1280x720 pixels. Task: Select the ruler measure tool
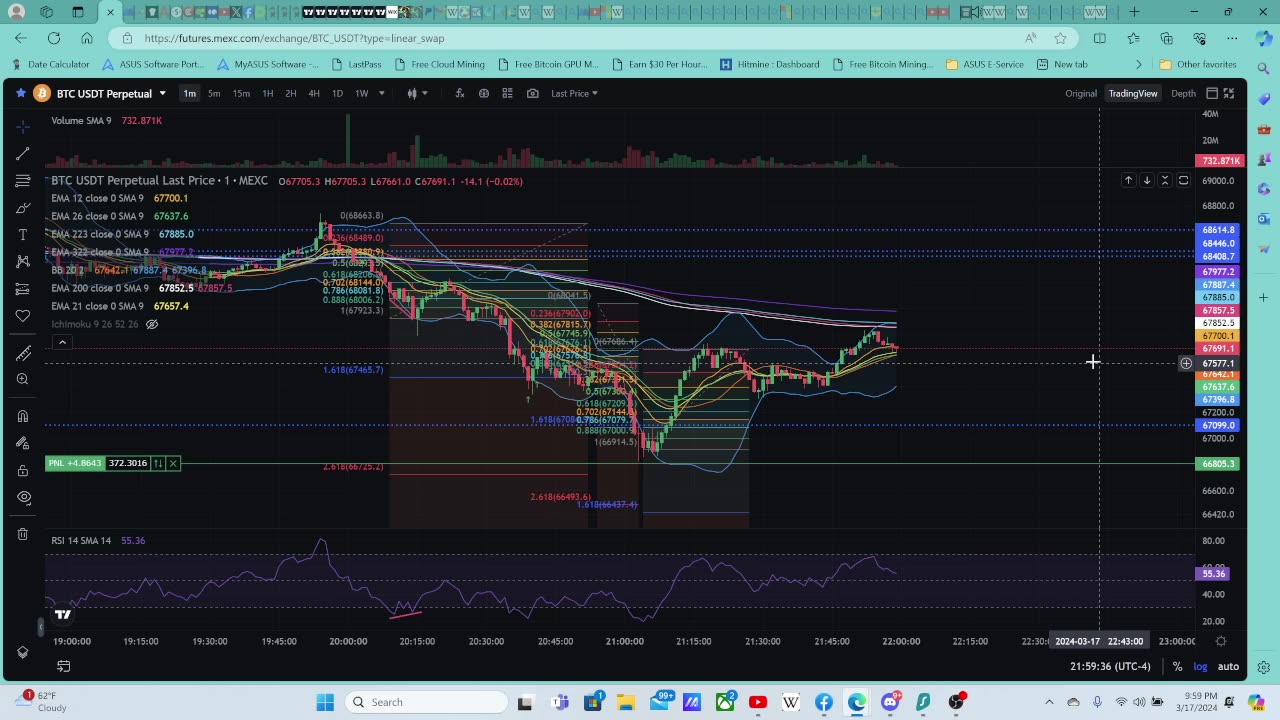point(23,352)
